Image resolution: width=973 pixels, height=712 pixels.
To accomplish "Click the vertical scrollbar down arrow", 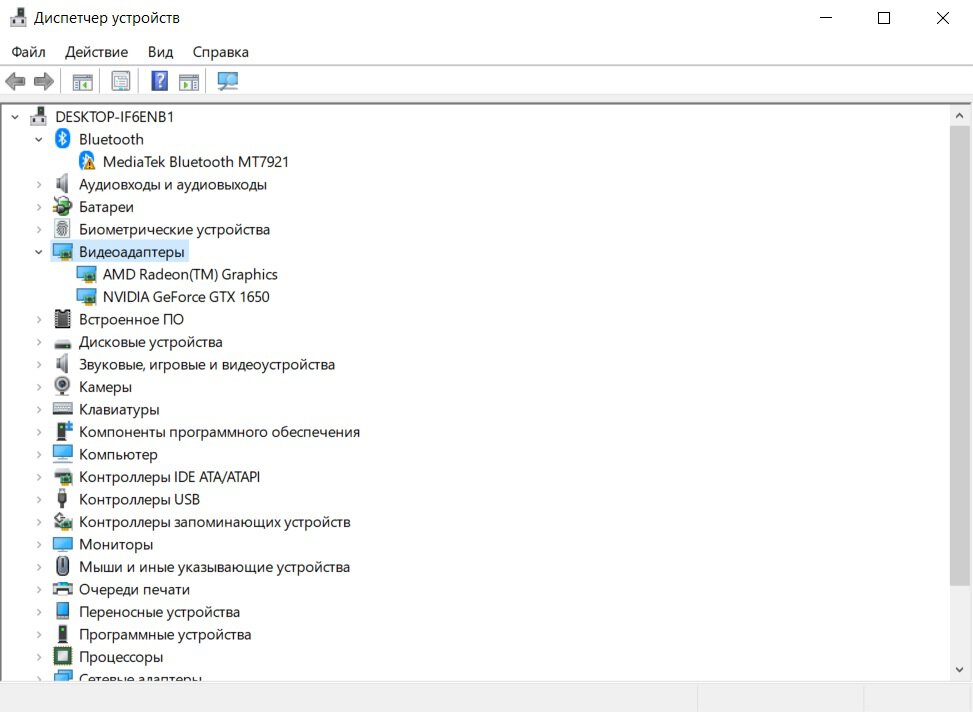I will [x=960, y=670].
